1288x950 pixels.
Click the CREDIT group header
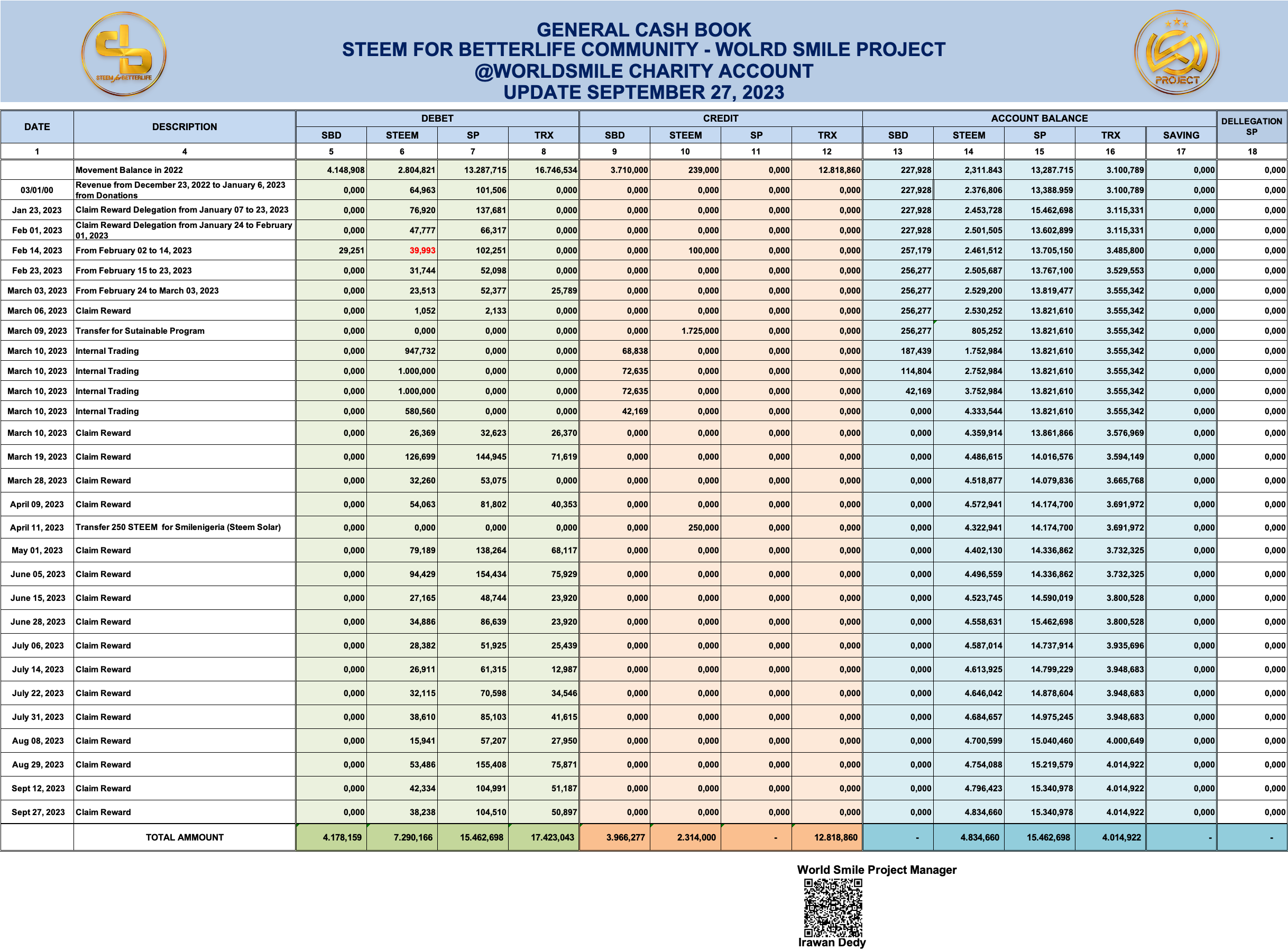click(721, 118)
